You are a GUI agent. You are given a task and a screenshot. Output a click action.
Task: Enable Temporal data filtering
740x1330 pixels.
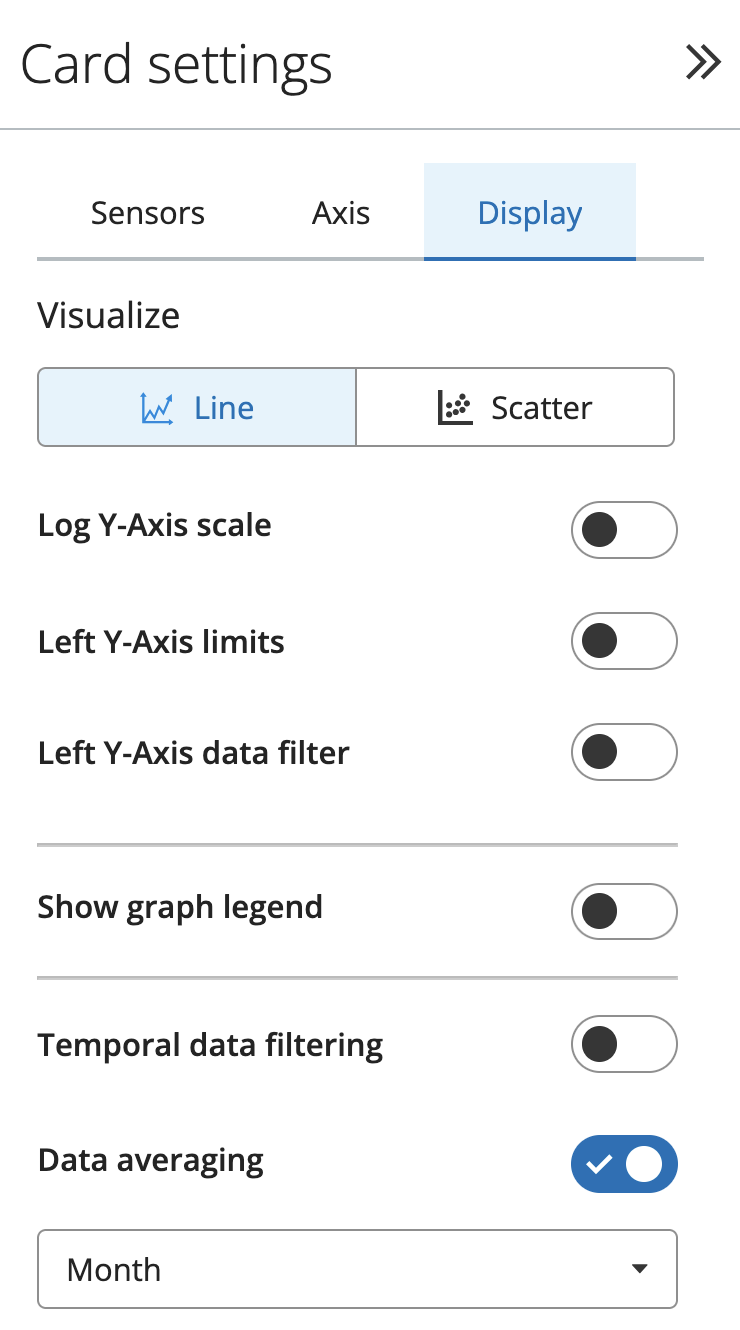[624, 1044]
